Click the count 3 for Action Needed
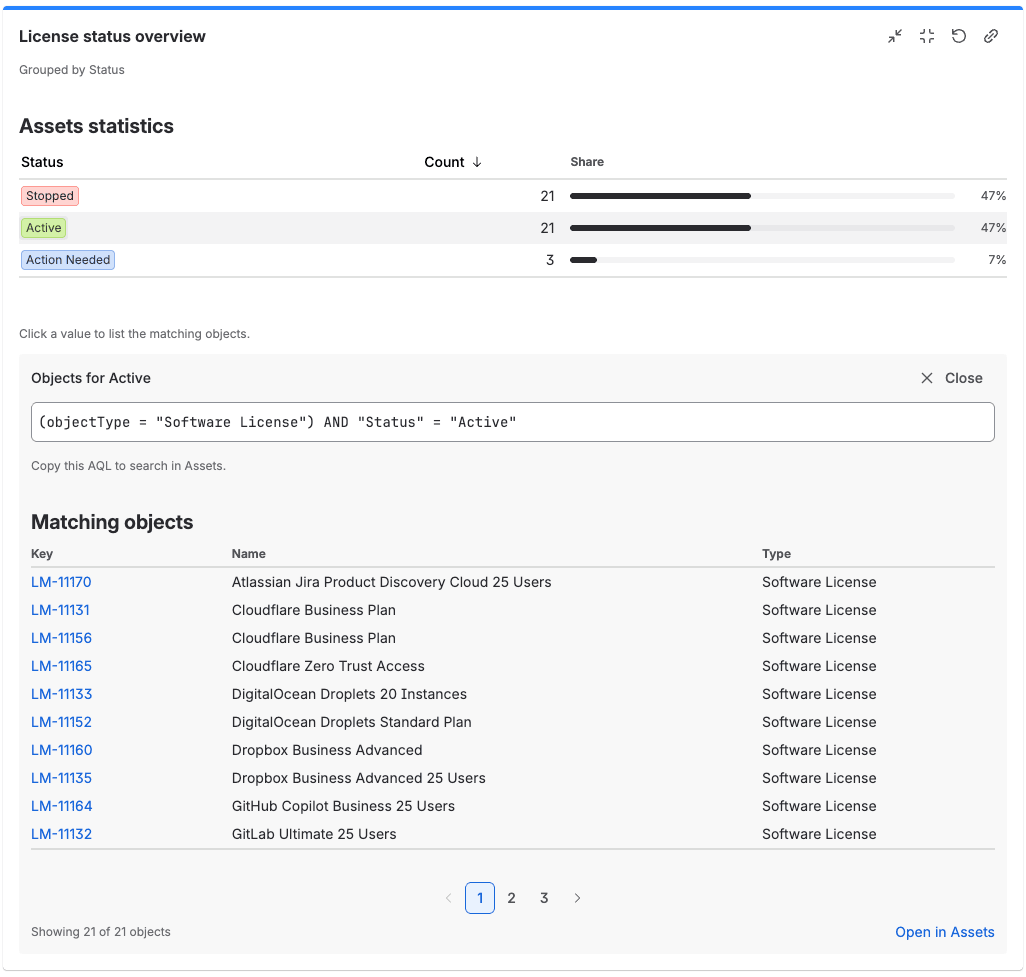The height and width of the screenshot is (977, 1026). [550, 260]
